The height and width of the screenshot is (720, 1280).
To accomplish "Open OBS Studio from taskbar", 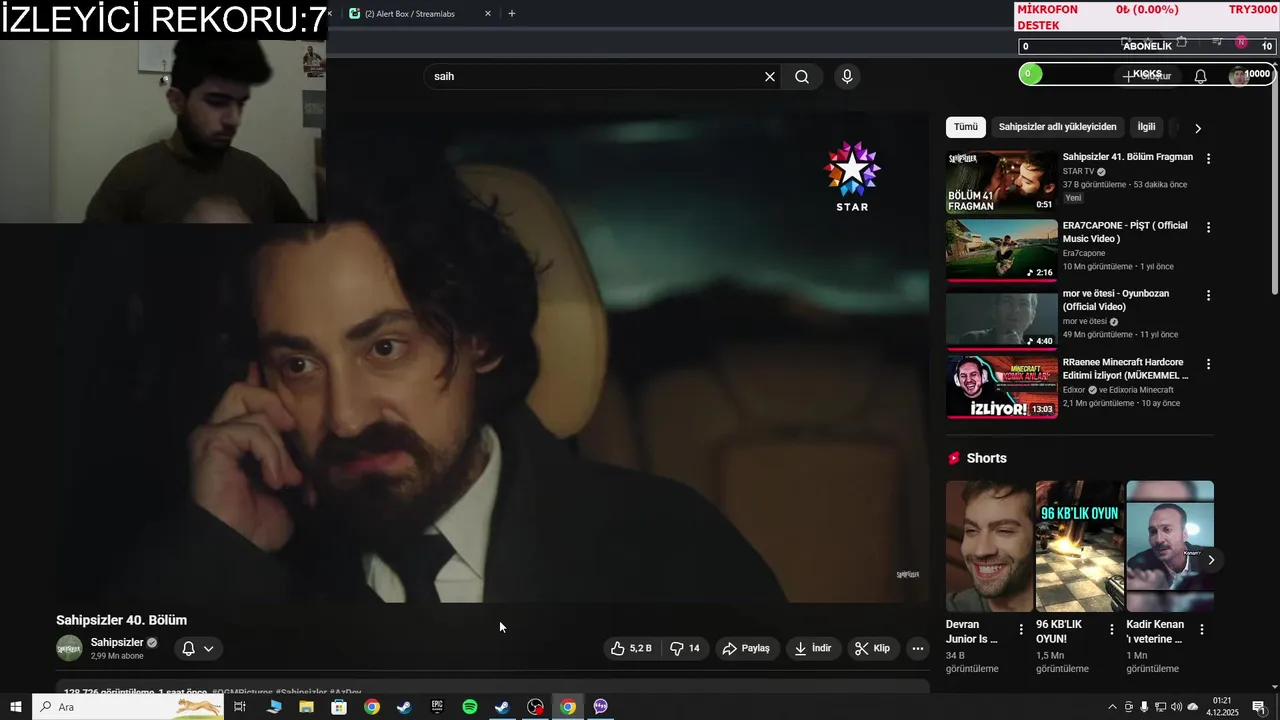I will [x=535, y=707].
